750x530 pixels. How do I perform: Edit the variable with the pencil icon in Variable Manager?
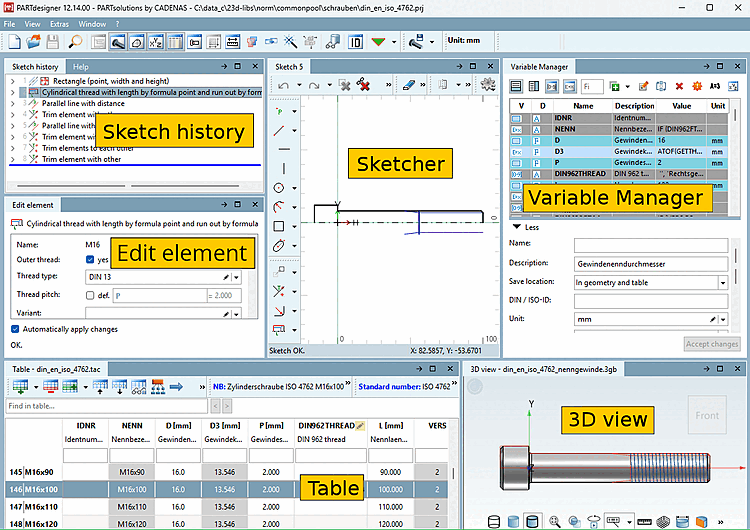(643, 87)
